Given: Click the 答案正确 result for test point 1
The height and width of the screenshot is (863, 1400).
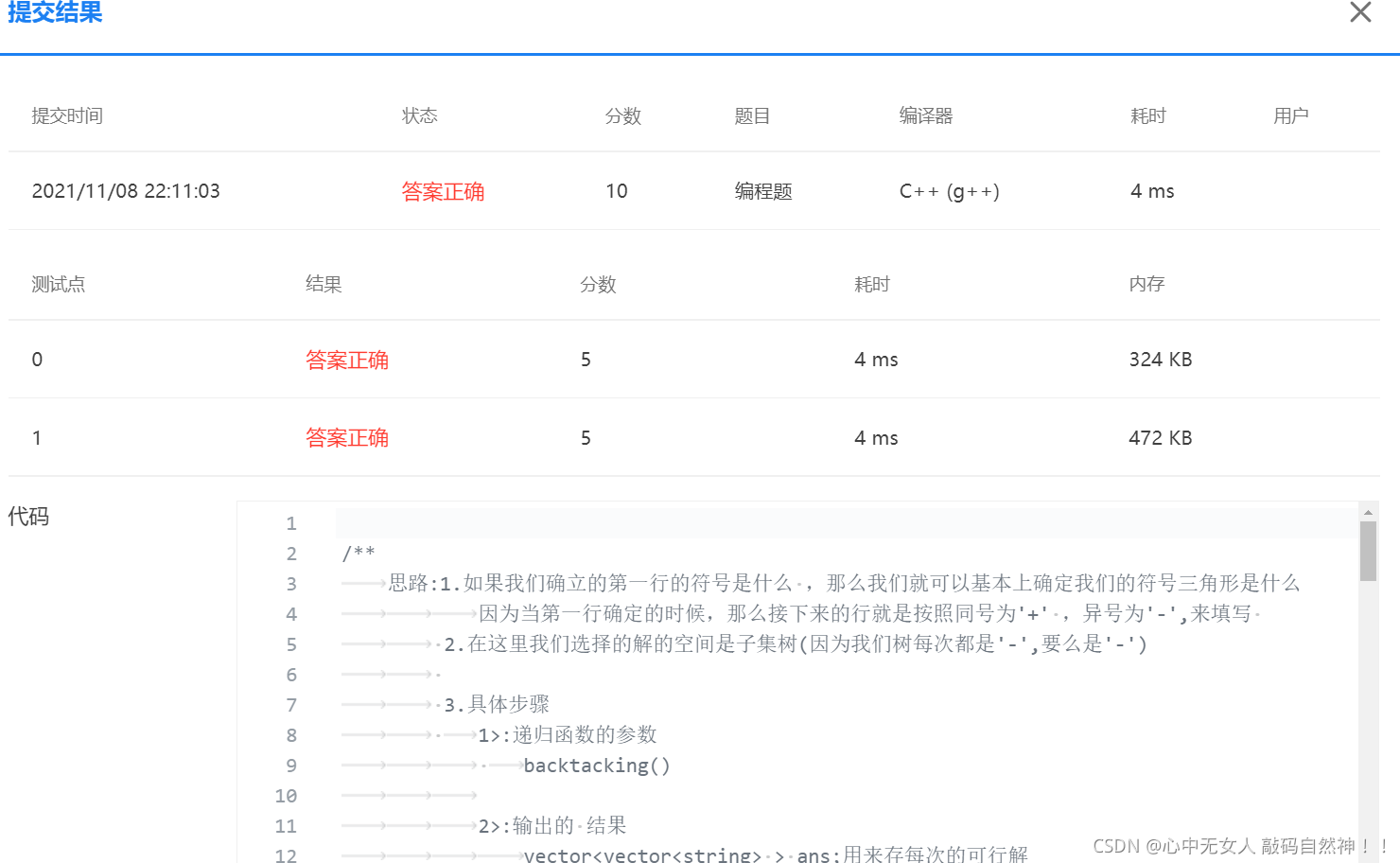Looking at the screenshot, I should 347,437.
